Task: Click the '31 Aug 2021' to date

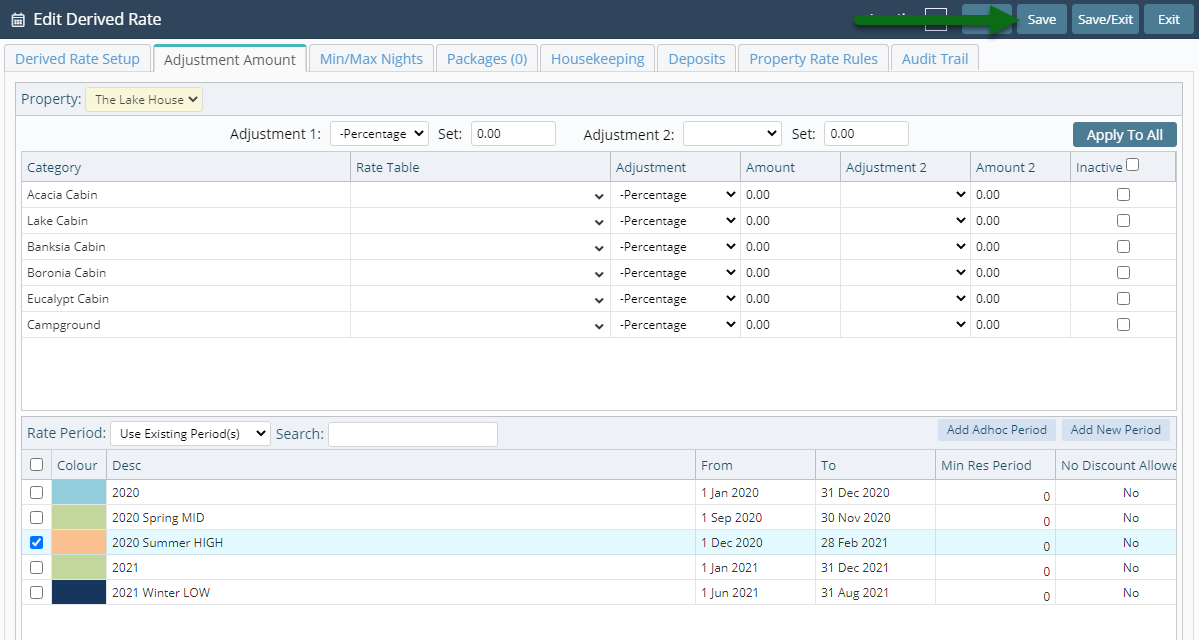Action: 855,593
